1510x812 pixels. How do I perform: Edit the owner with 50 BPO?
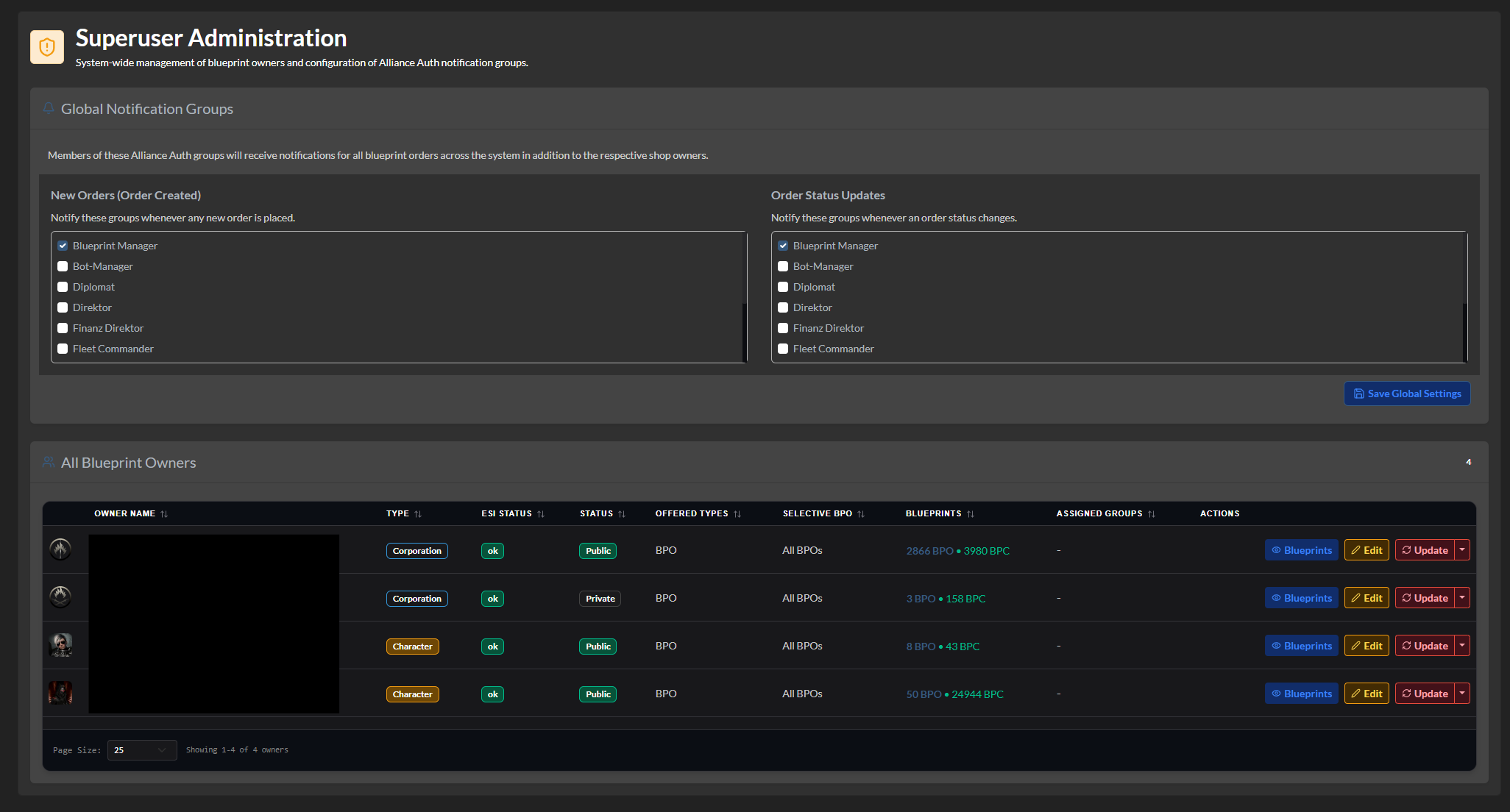point(1367,694)
